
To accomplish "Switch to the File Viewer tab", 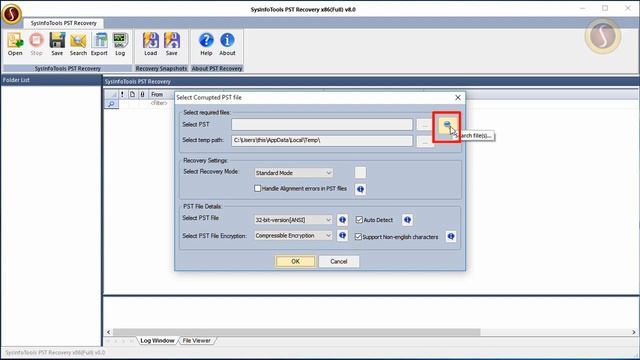I will point(196,340).
